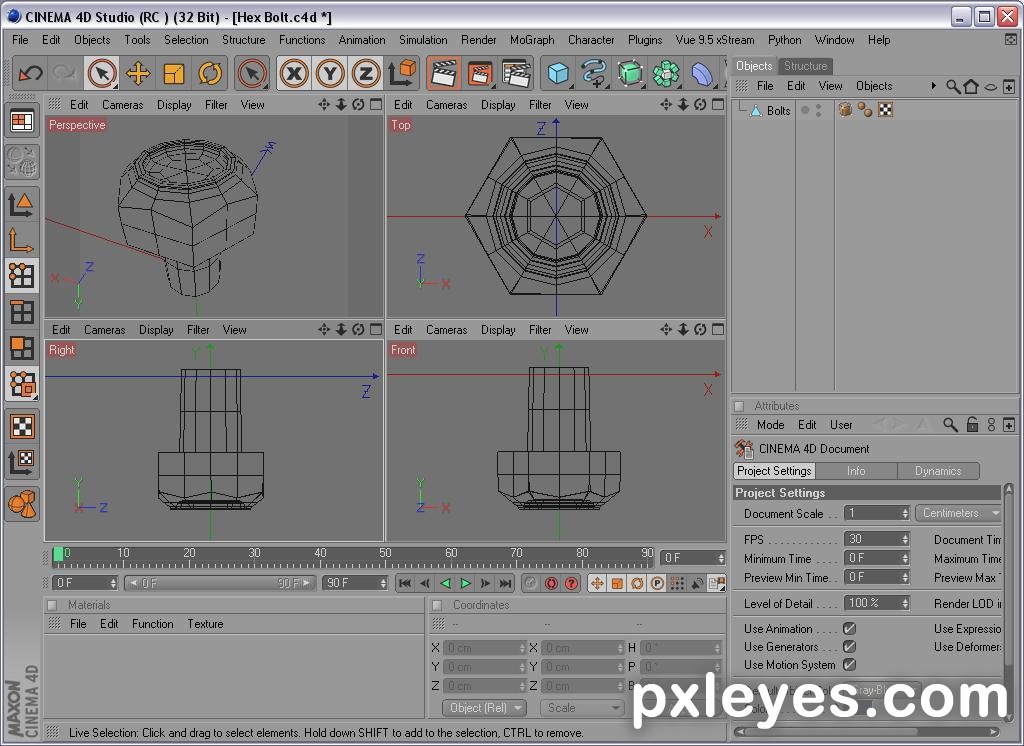The image size is (1024, 746).
Task: Add Cube primitive object
Action: [x=558, y=73]
